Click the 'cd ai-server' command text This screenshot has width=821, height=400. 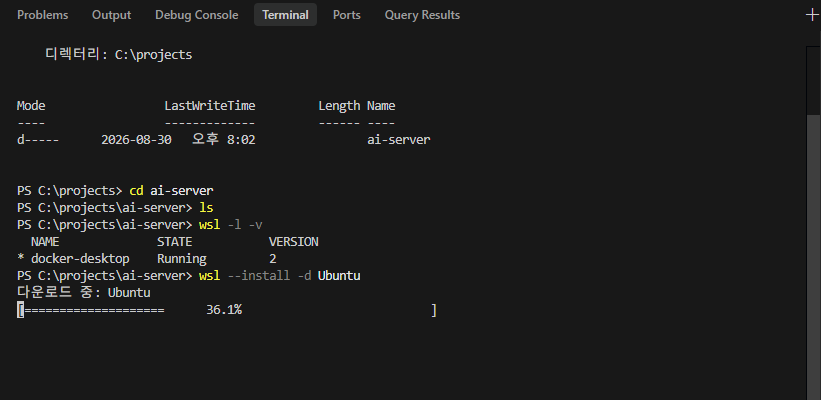[x=171, y=190]
